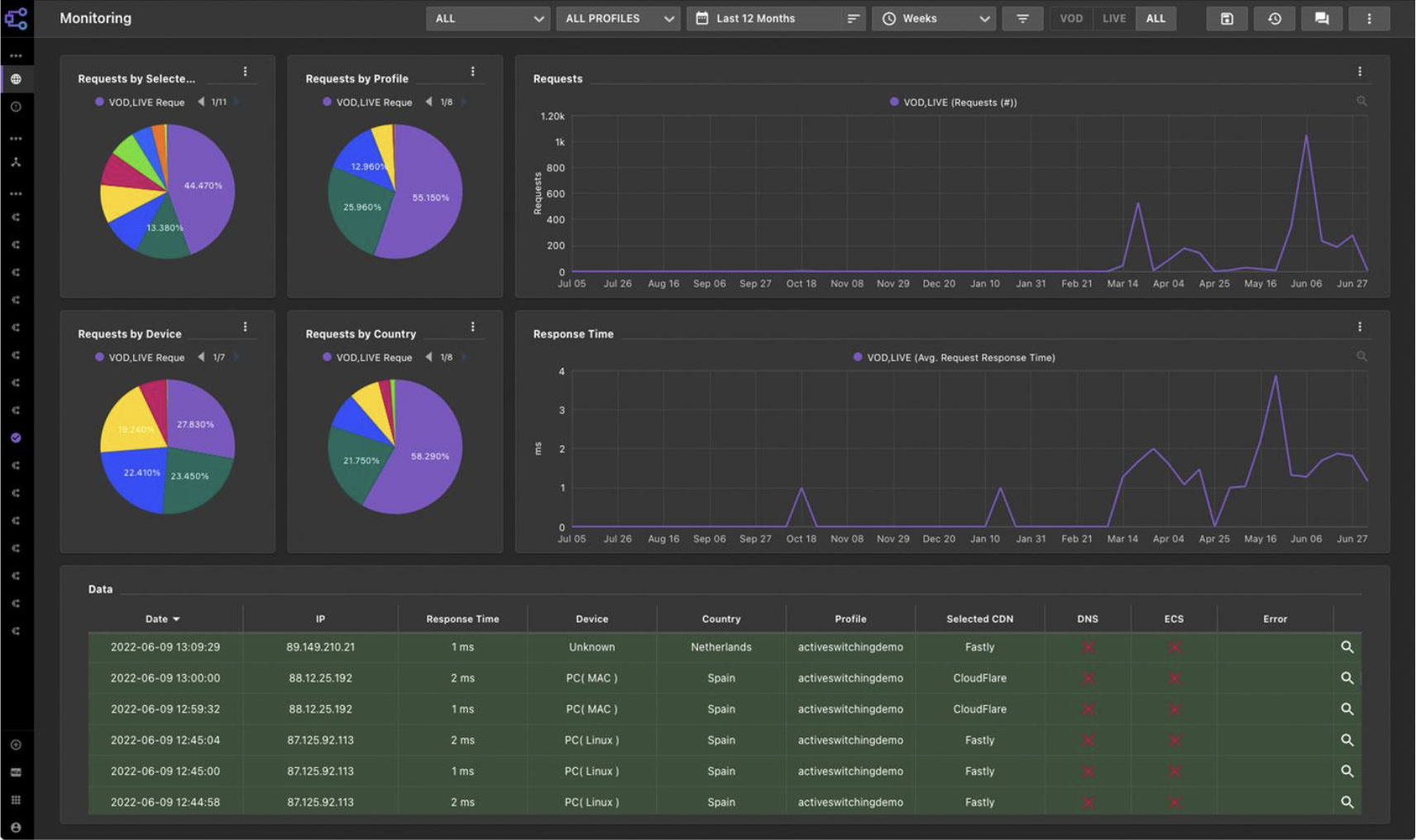
Task: Open details magnifier for 12:44:58 row
Action: coord(1347,802)
